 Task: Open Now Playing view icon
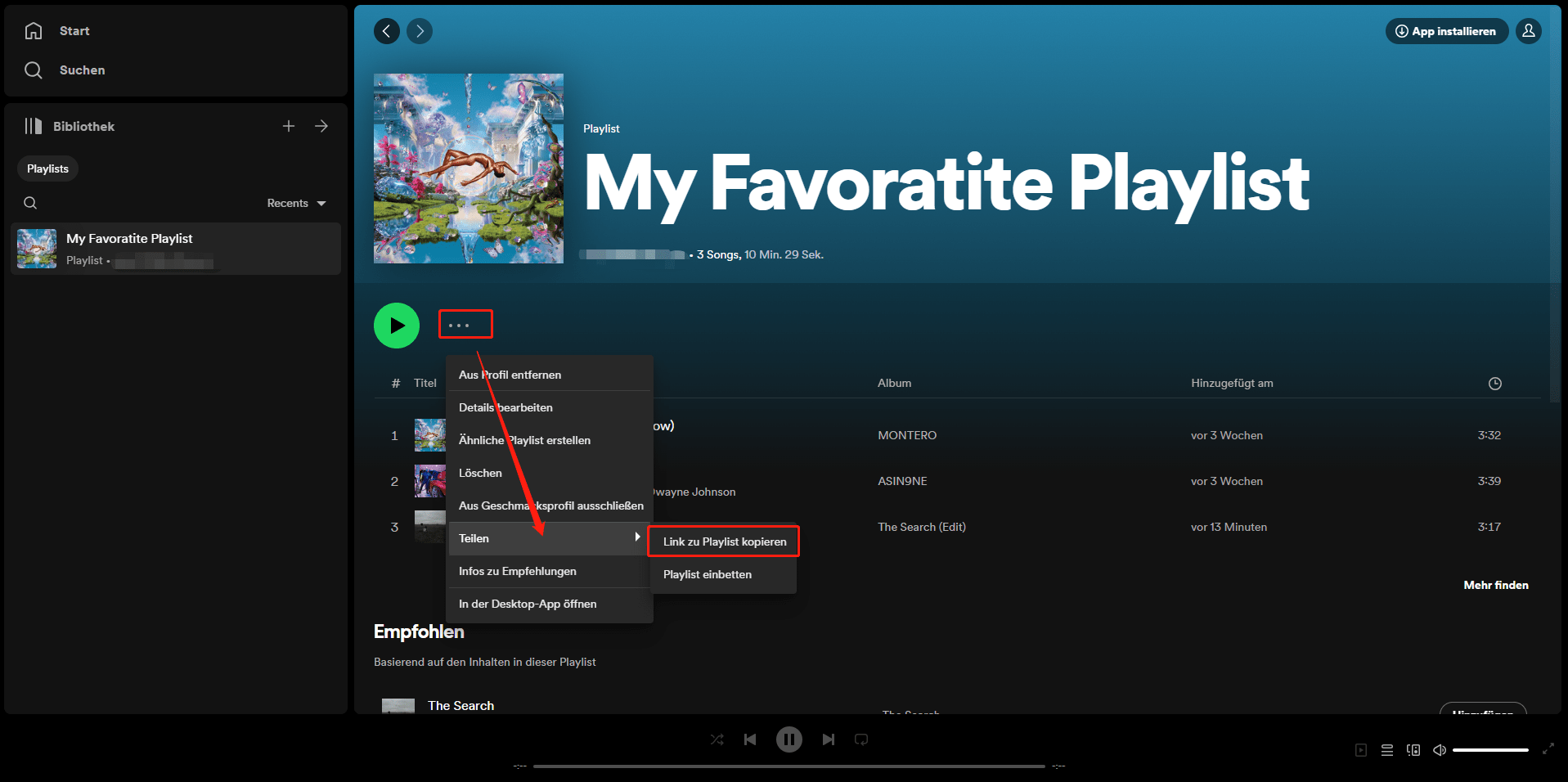[1361, 750]
